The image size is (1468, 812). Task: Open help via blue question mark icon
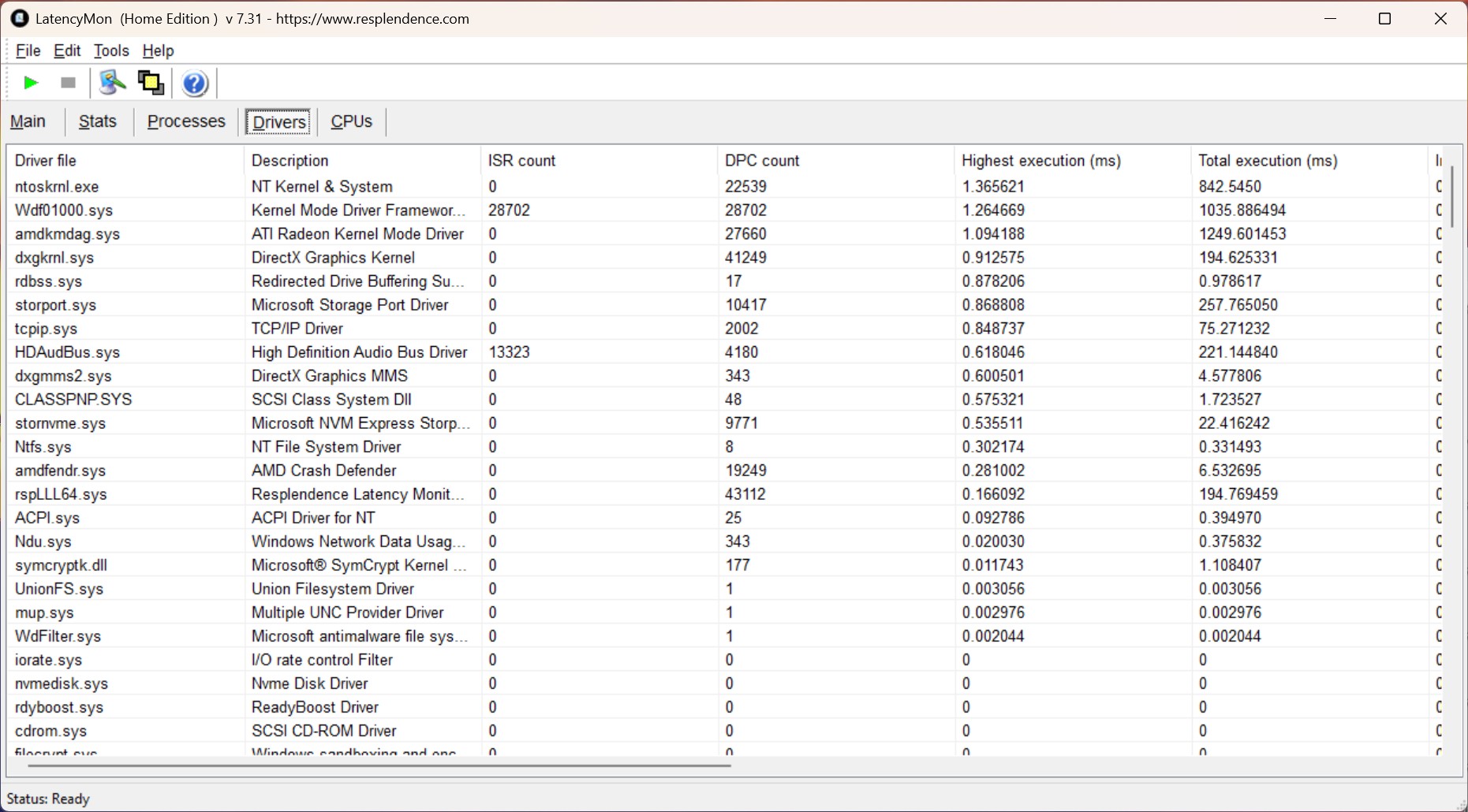194,83
